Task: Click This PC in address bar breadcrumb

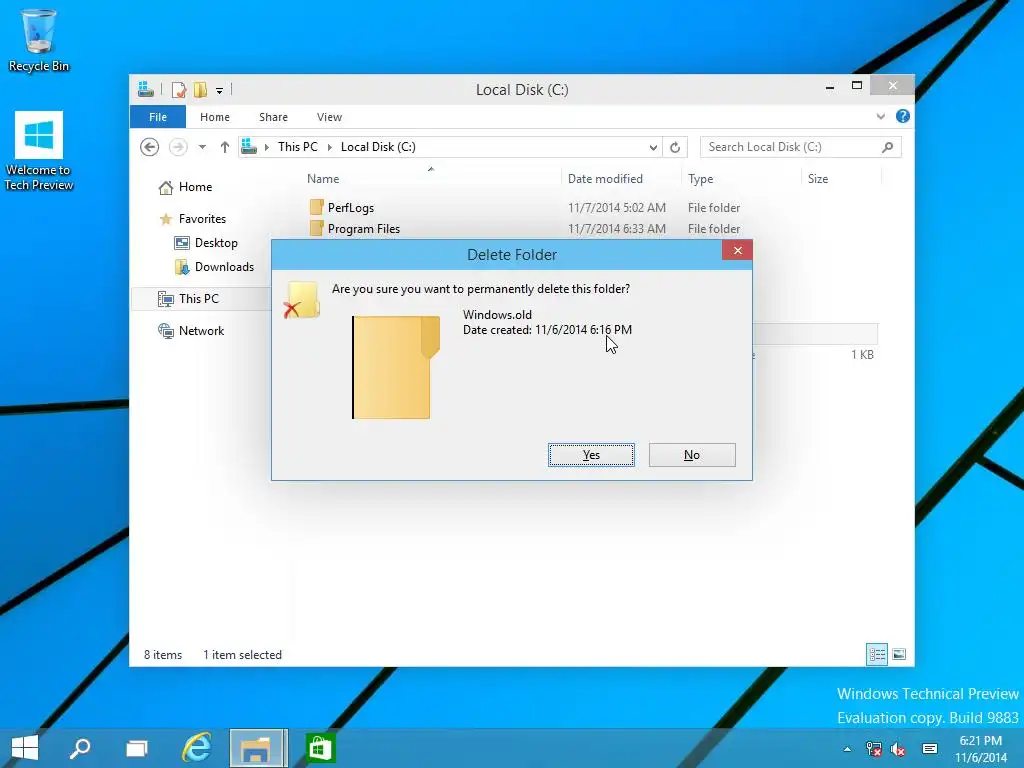Action: [297, 147]
